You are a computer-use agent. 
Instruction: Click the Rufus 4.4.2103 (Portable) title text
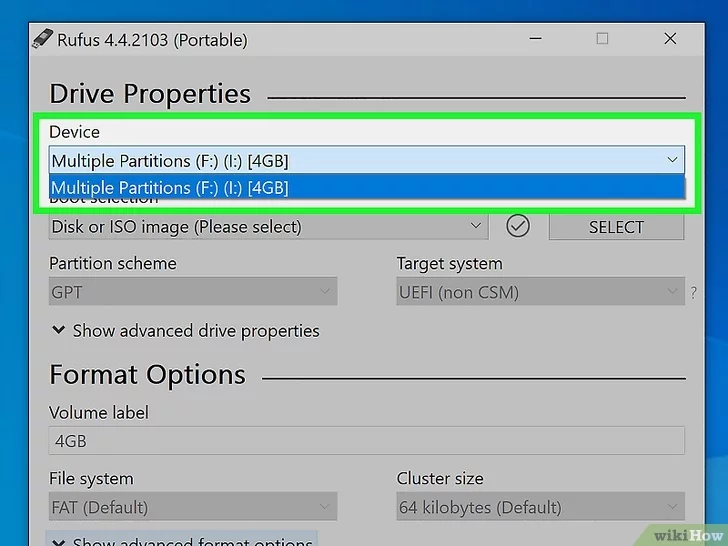click(x=152, y=40)
